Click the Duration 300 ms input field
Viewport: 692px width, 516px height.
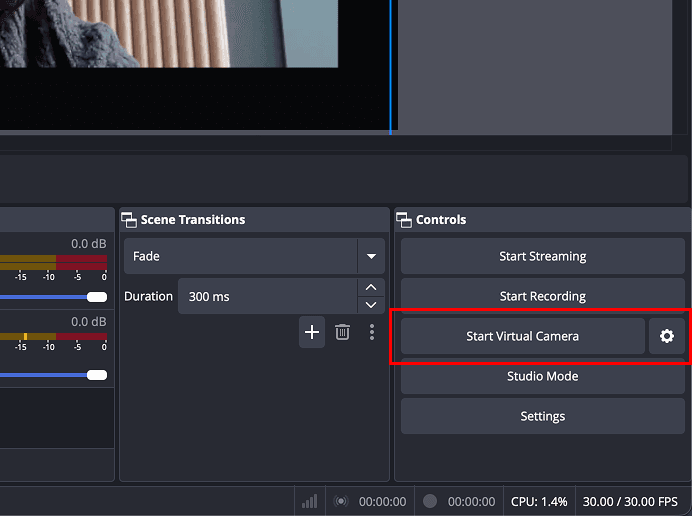pos(267,297)
